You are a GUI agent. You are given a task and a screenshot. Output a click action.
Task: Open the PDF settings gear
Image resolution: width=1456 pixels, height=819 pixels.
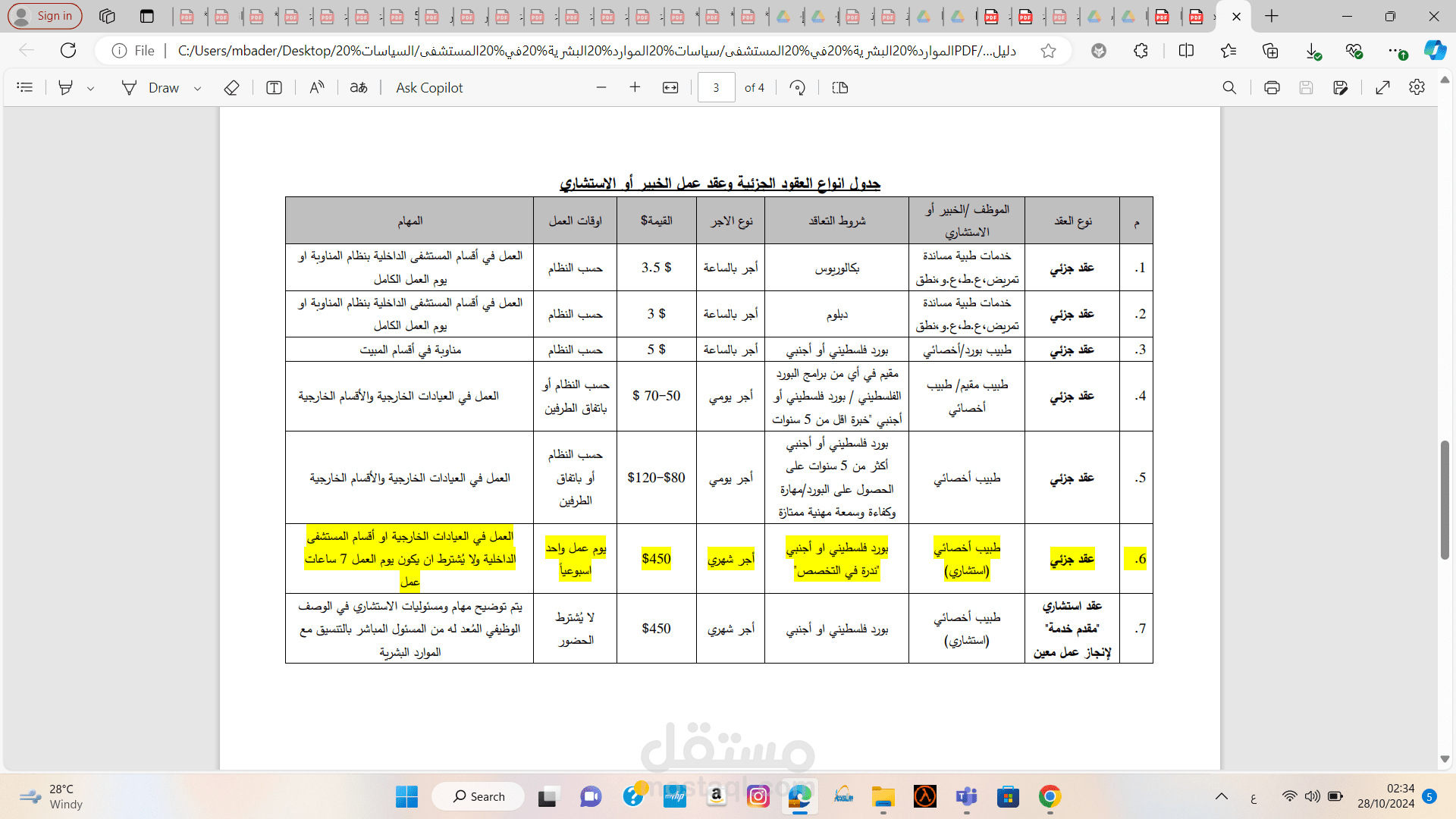click(1417, 88)
